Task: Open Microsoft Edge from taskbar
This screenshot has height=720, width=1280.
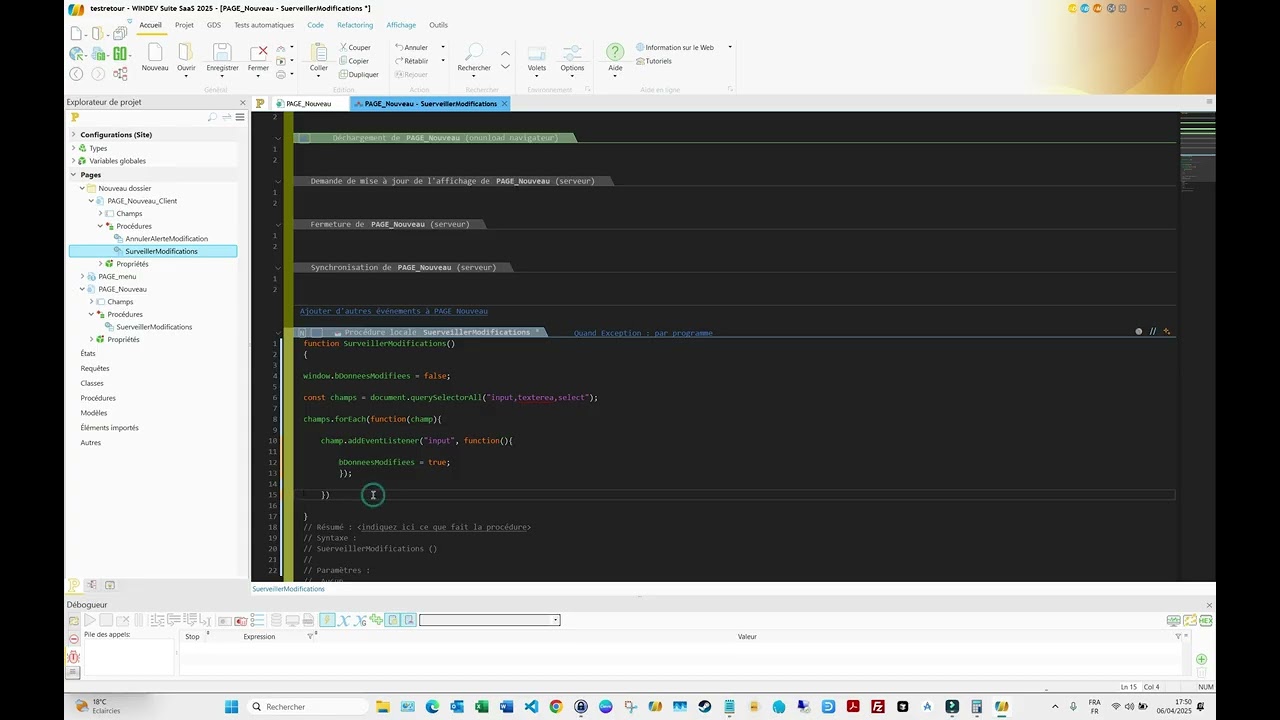Action: pyautogui.click(x=433, y=706)
